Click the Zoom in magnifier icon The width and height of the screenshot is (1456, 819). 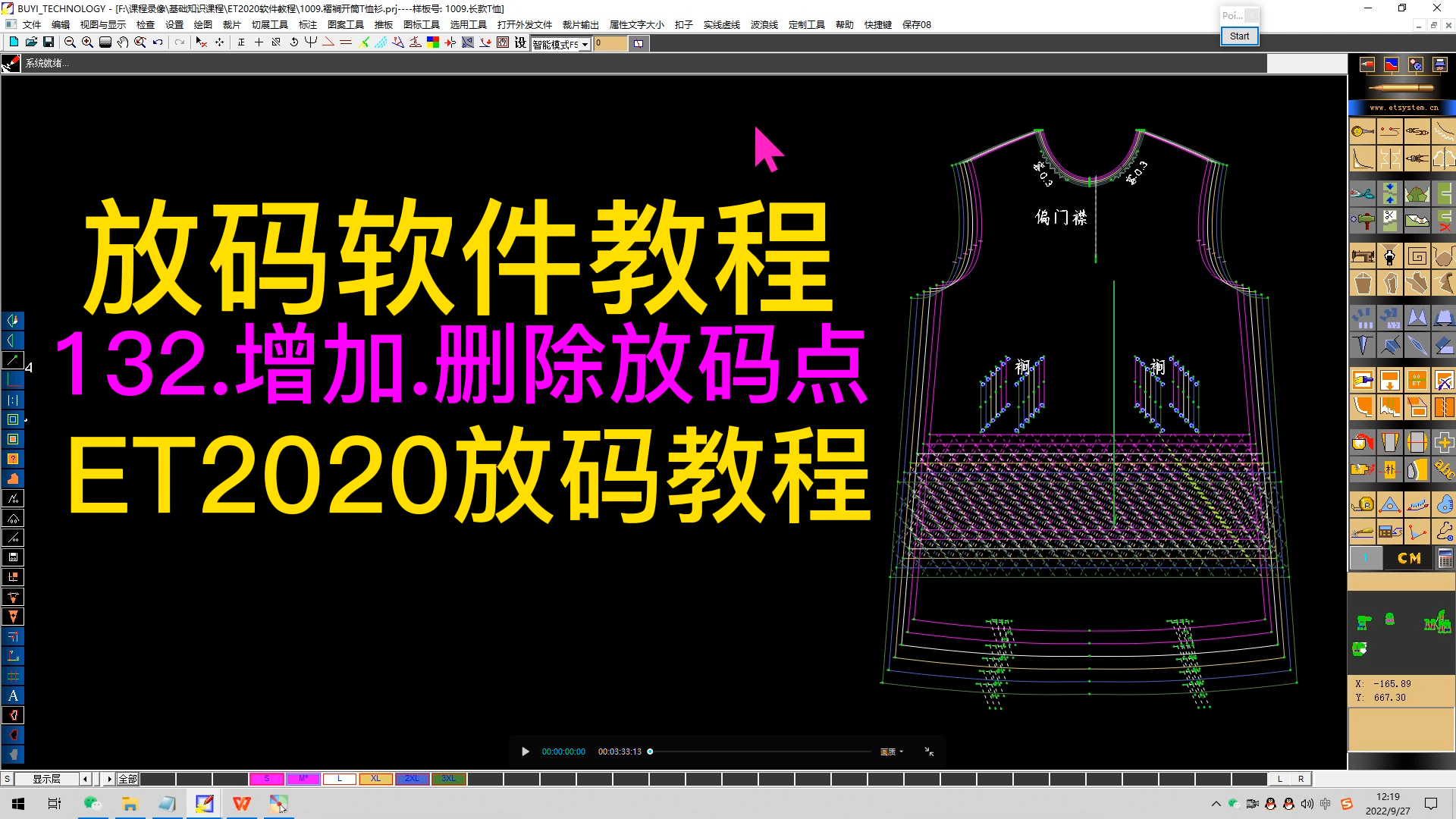tap(87, 42)
